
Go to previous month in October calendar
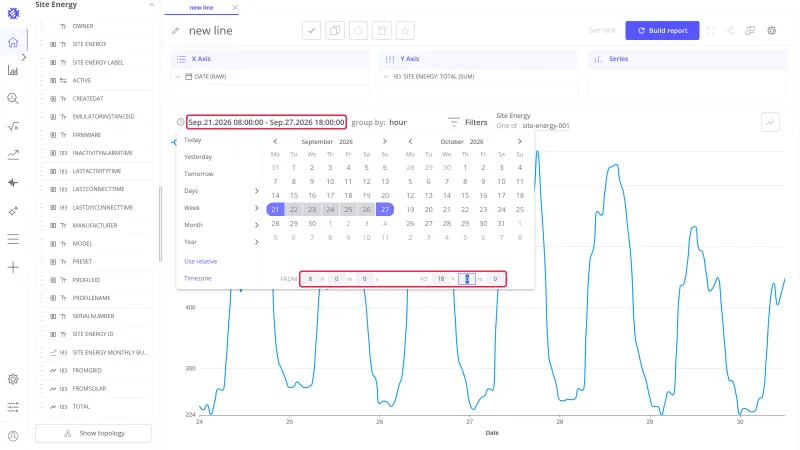pyautogui.click(x=410, y=141)
